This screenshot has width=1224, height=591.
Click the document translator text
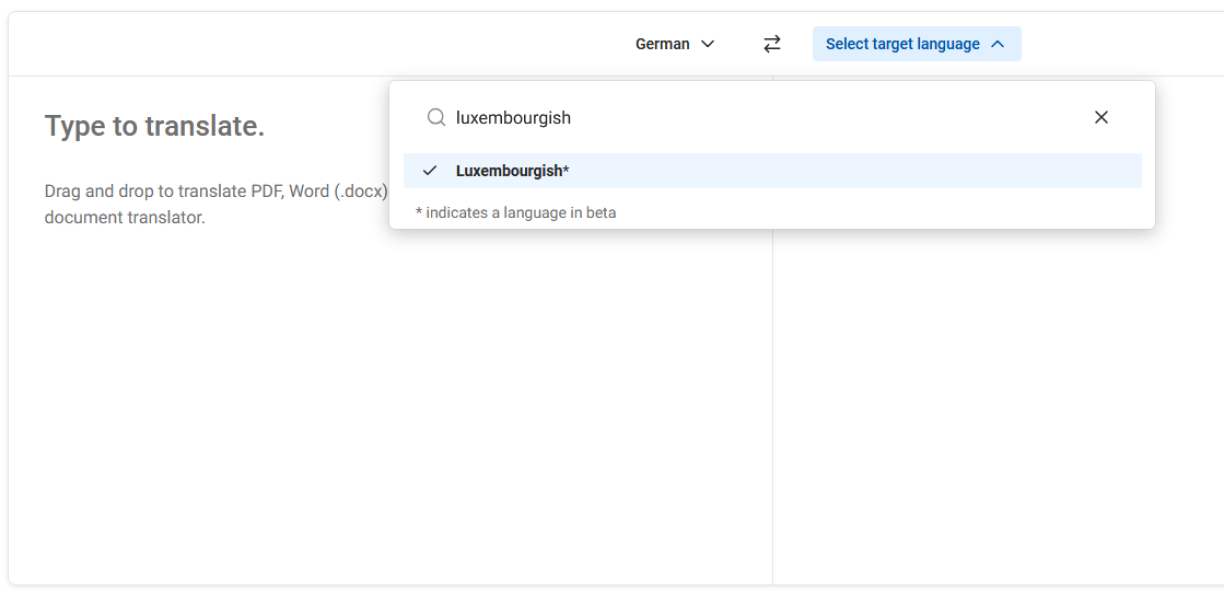click(x=125, y=217)
